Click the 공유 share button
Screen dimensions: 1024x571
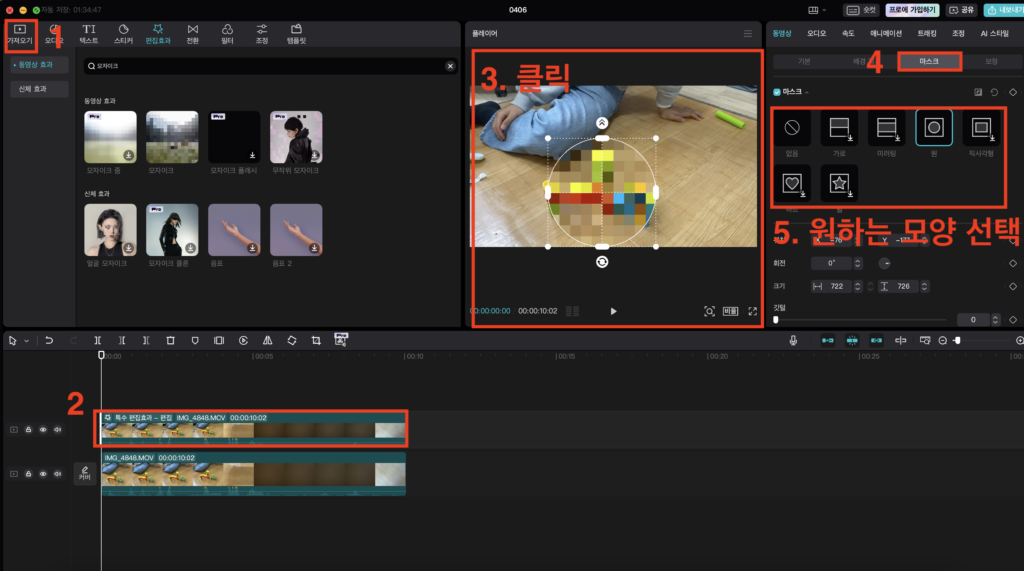[962, 10]
